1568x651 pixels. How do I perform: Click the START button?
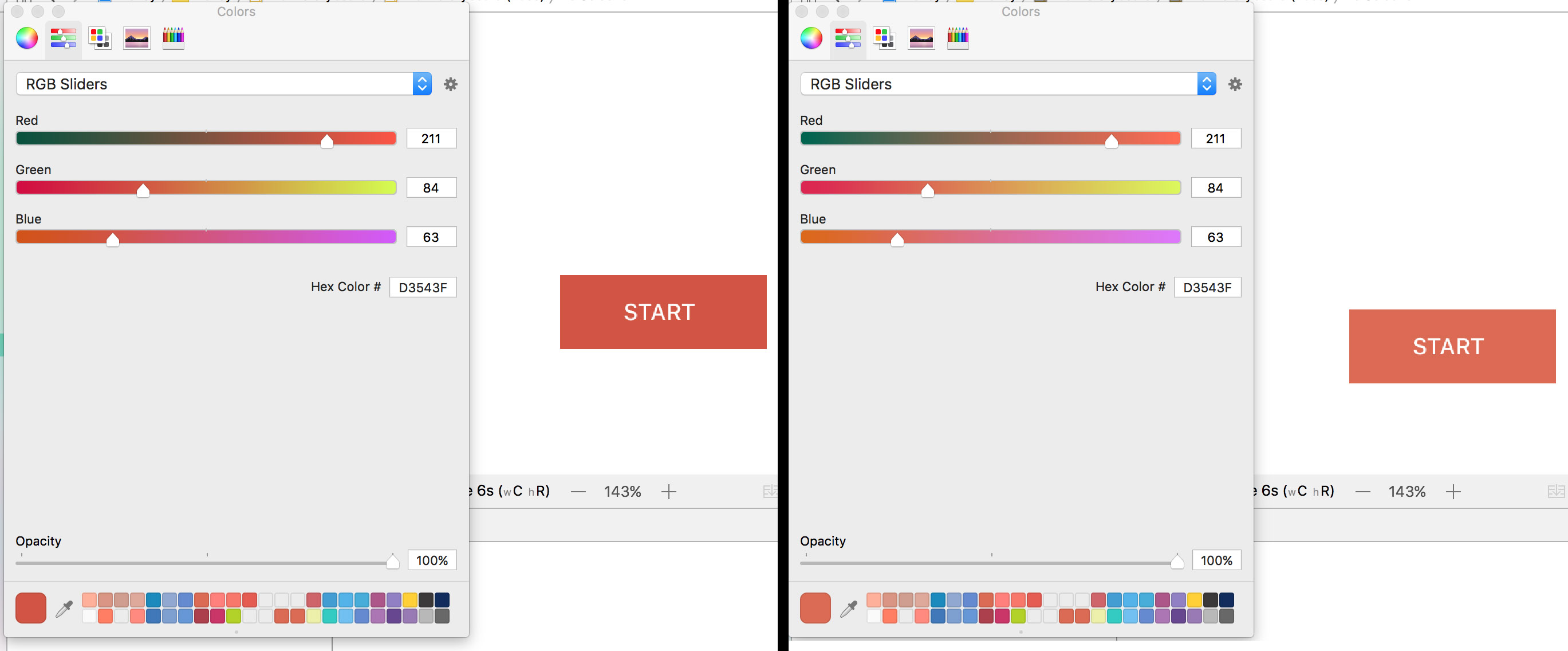coord(661,312)
